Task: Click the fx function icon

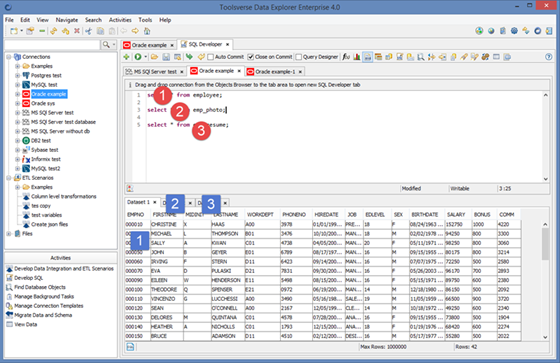Action: (x=346, y=57)
